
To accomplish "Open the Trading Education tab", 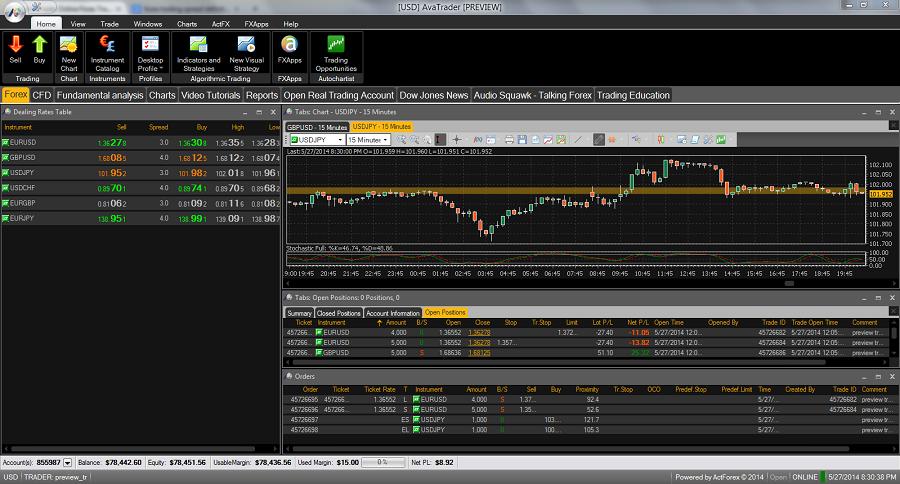I will 633,95.
